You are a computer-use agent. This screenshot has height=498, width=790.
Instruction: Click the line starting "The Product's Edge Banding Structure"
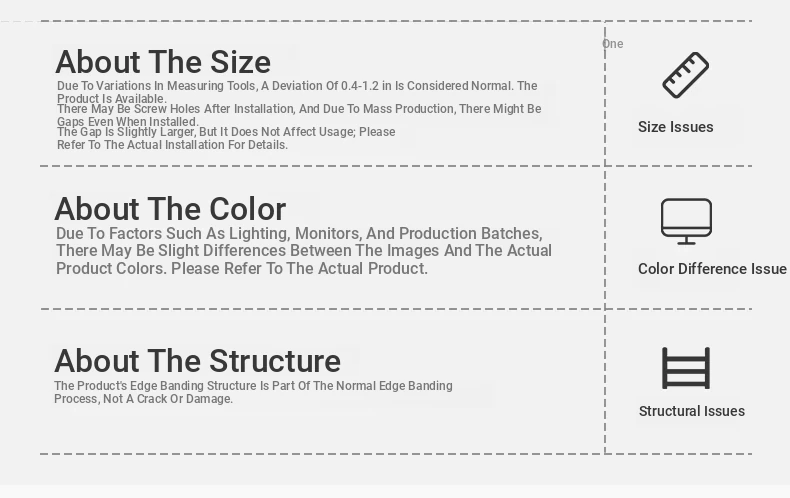coord(253,386)
